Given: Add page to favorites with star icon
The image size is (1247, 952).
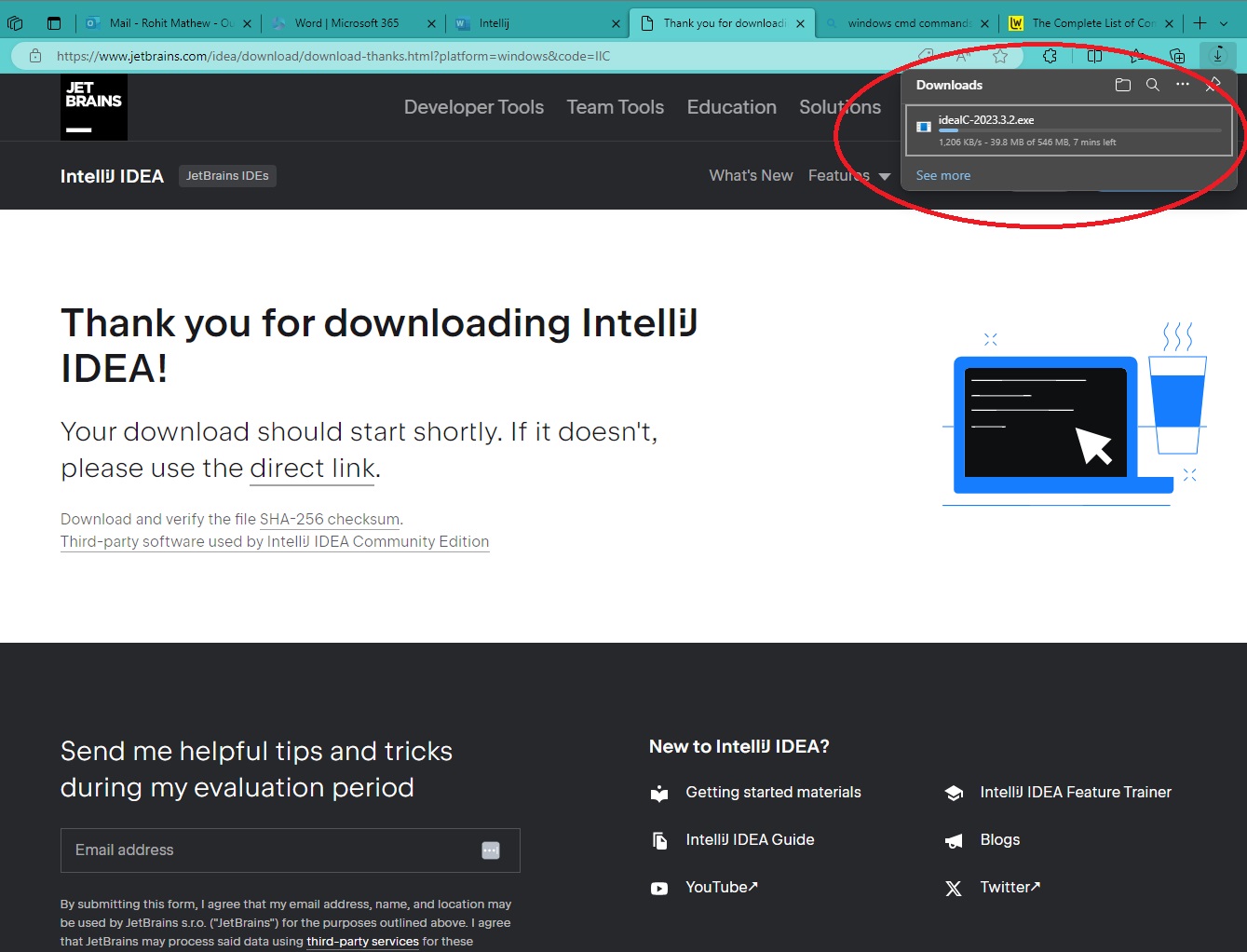Looking at the screenshot, I should click(1001, 56).
